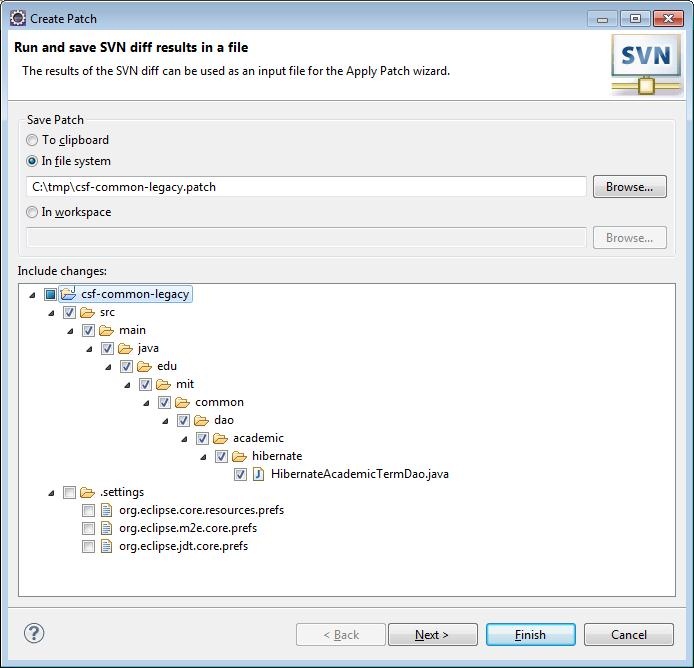Select the HibernateAcademicTermDao.java tree row label
The image size is (694, 668).
pos(359,474)
